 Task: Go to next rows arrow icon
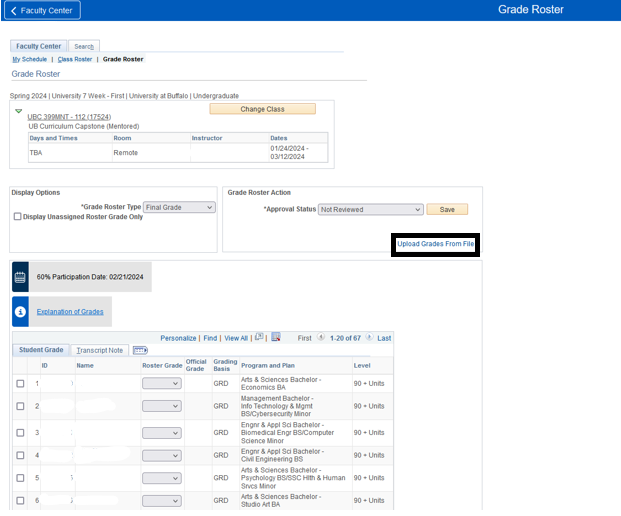(x=370, y=338)
